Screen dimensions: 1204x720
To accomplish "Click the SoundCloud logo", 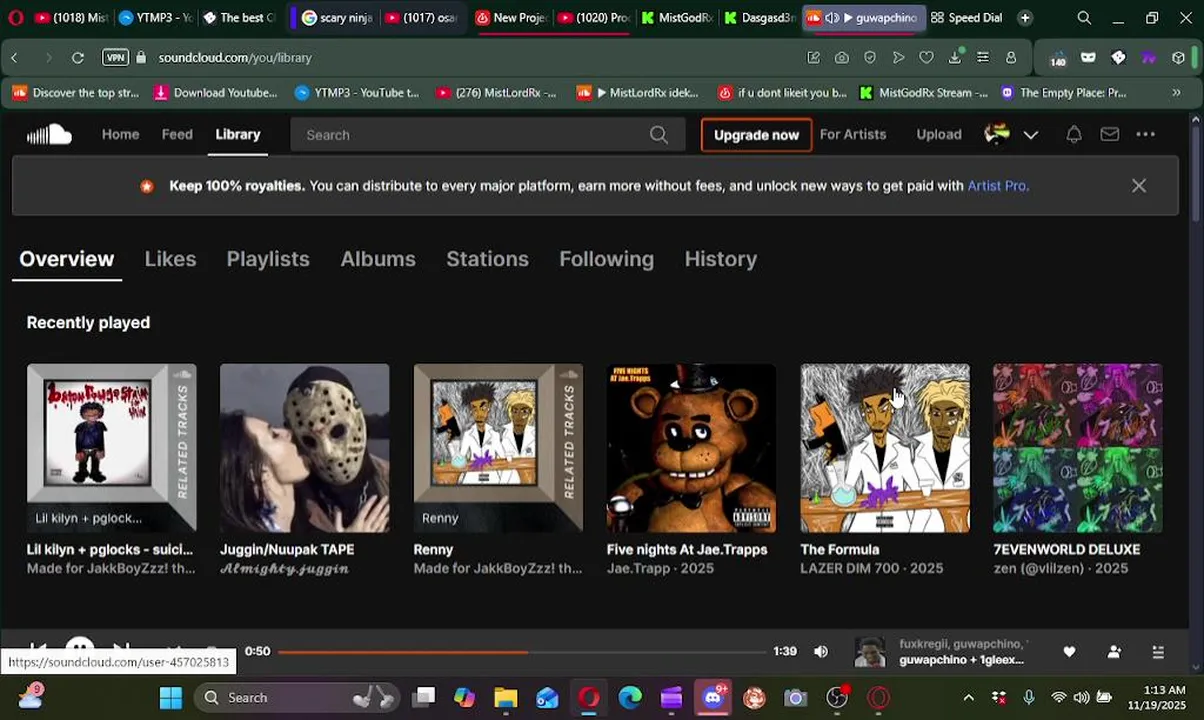I will click(49, 134).
